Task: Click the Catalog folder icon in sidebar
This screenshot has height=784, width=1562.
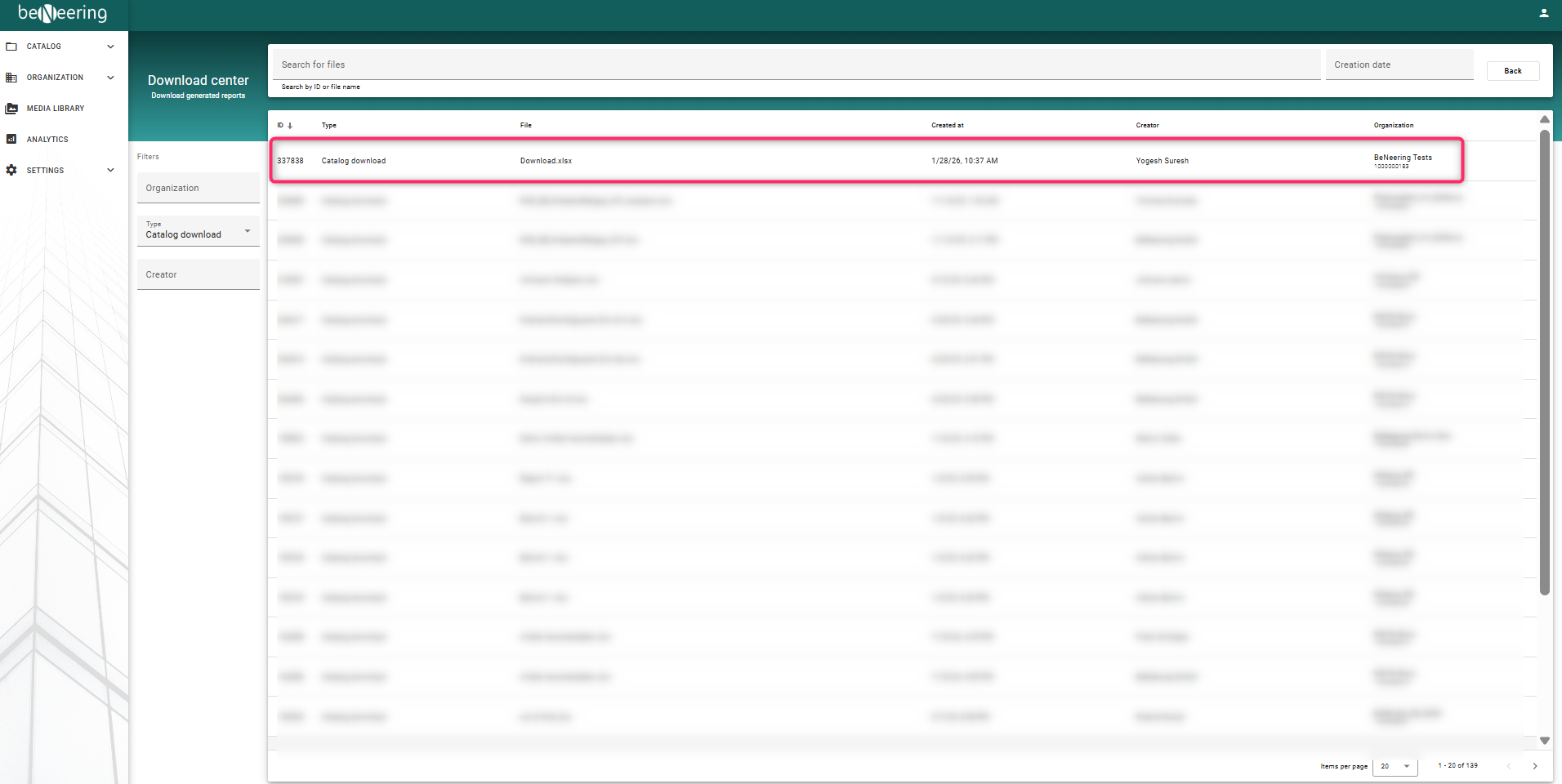Action: (x=11, y=47)
